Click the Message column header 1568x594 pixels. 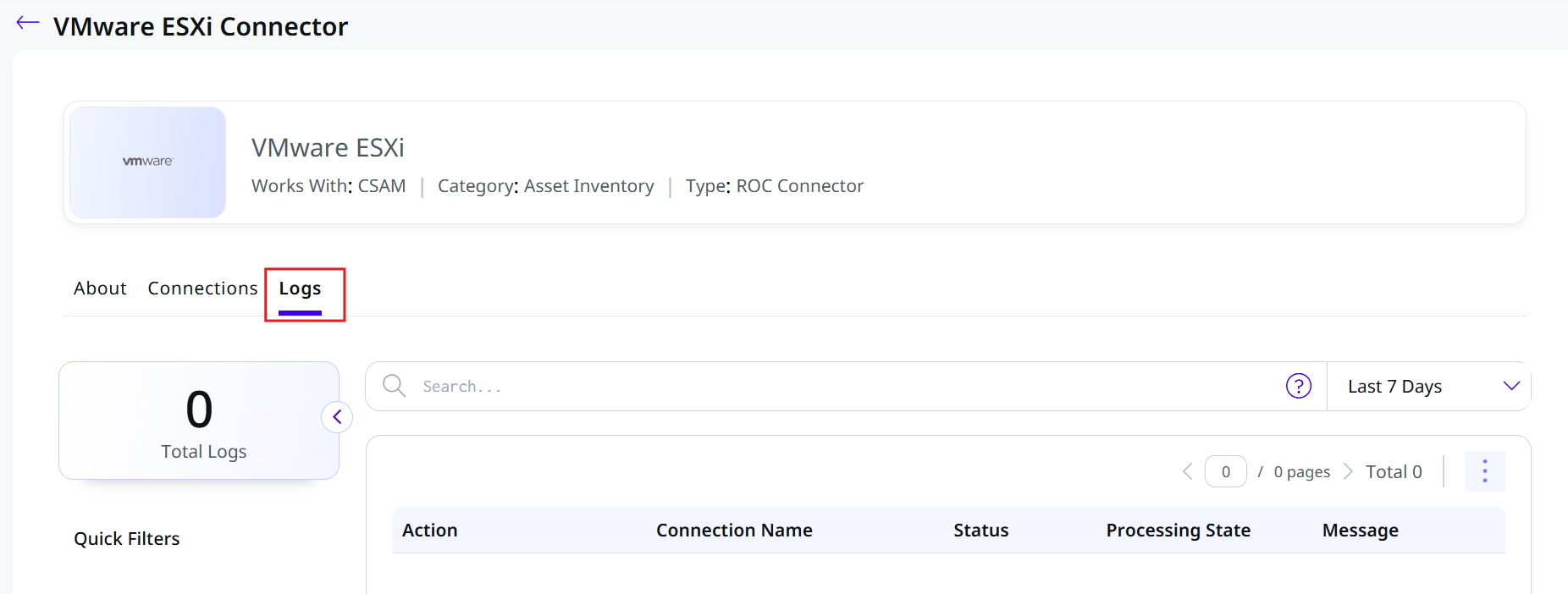1360,531
